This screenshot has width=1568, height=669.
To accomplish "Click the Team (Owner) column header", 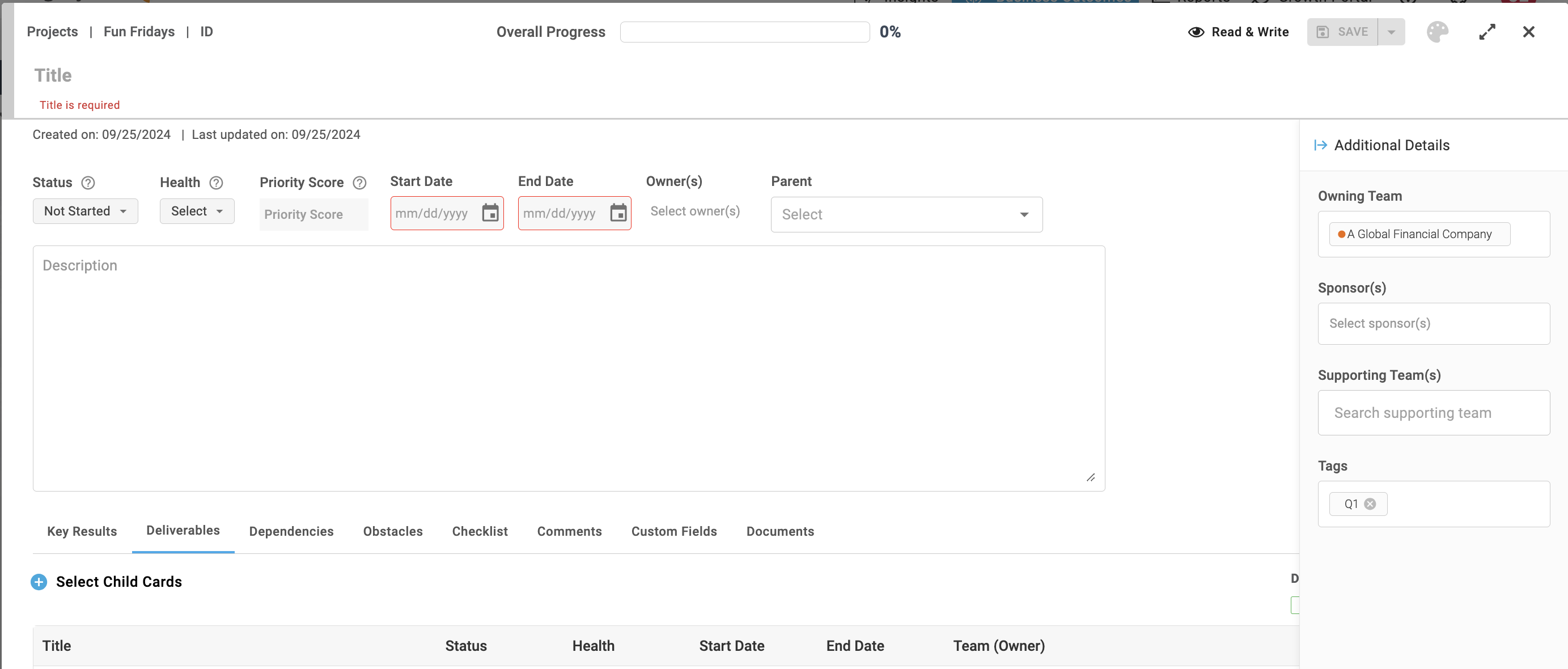I will tap(999, 645).
